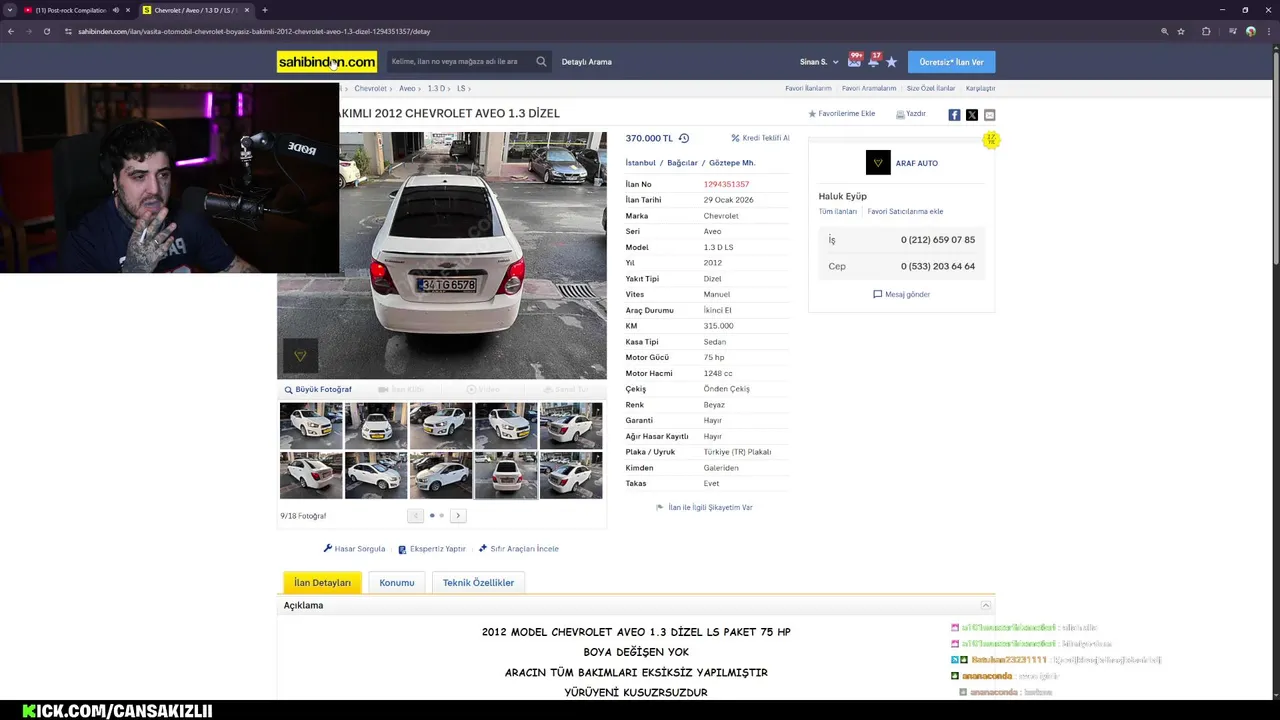Click Hasar Sorgula

click(x=354, y=549)
